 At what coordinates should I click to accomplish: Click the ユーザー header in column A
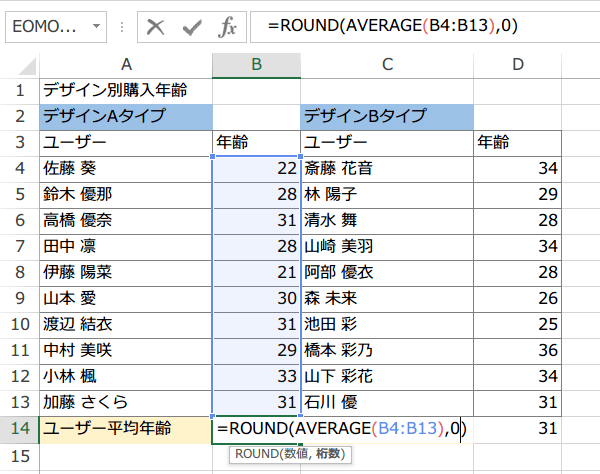pos(126,143)
